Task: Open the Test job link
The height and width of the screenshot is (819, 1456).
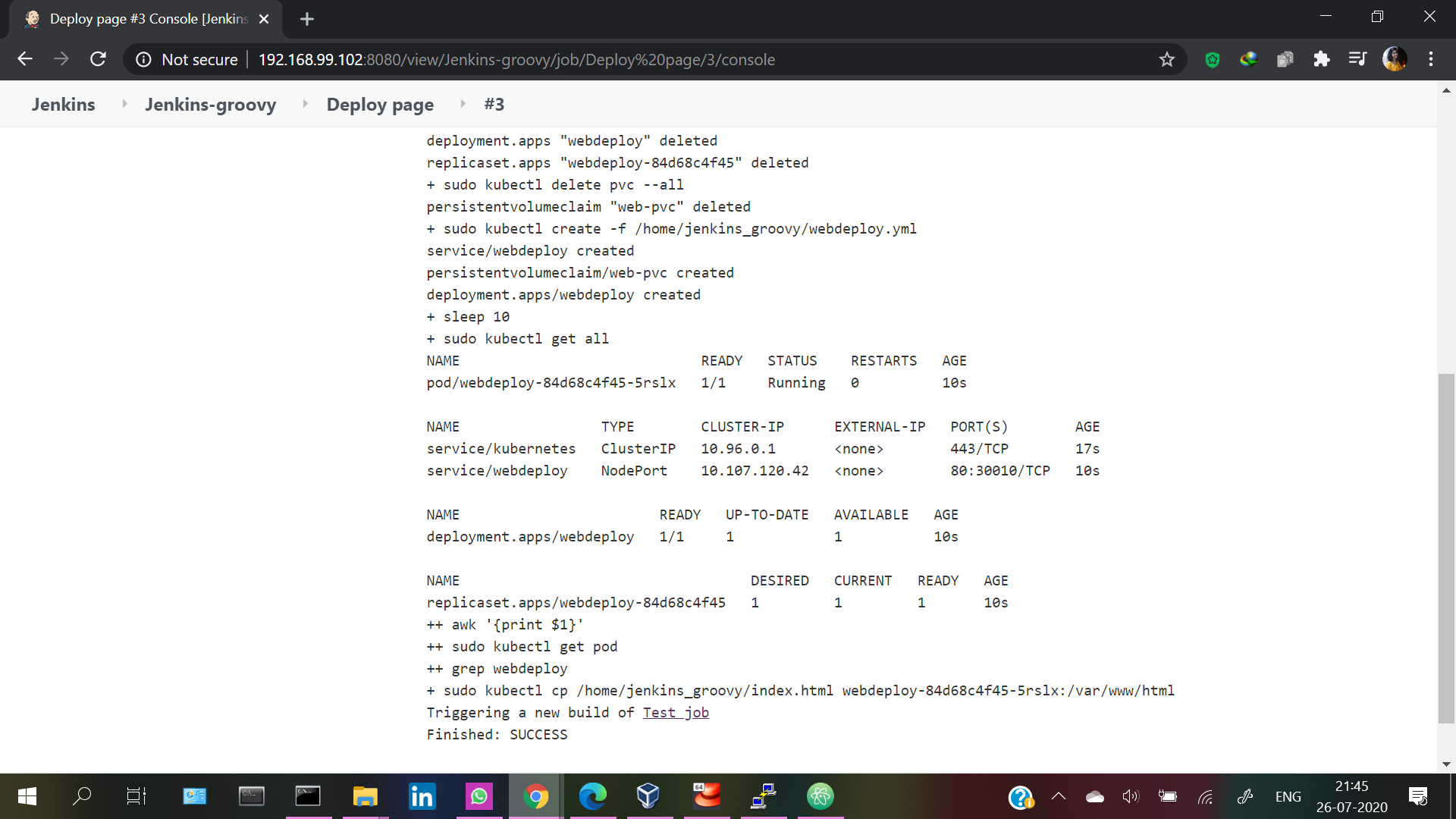Action: click(x=675, y=713)
